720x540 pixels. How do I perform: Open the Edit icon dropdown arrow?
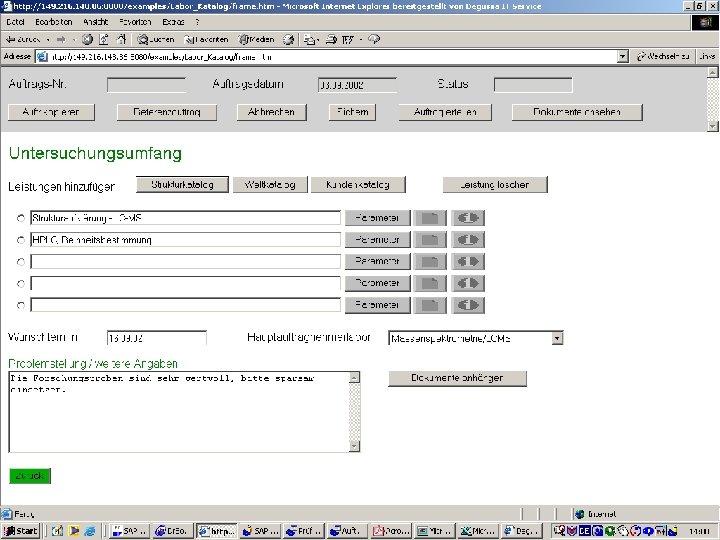361,40
